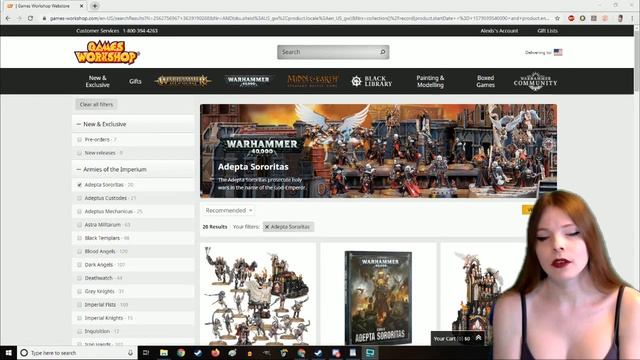
Task: Click the red ad-blocker extension icon
Action: click(571, 18)
